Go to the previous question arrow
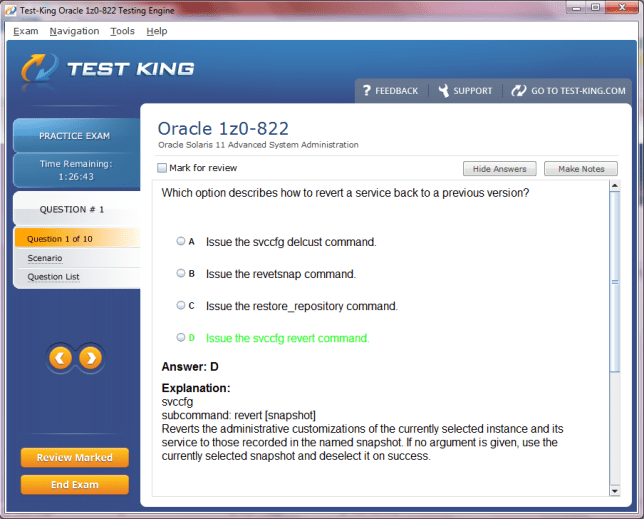This screenshot has width=644, height=519. [x=60, y=358]
